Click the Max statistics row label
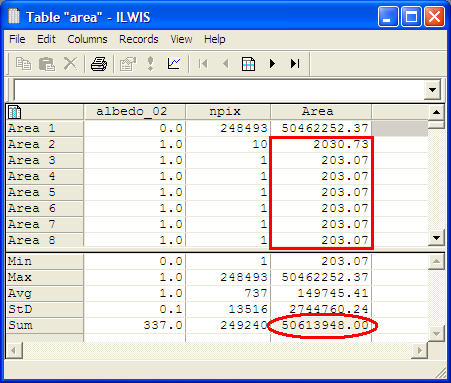The image size is (451, 383). 45,277
